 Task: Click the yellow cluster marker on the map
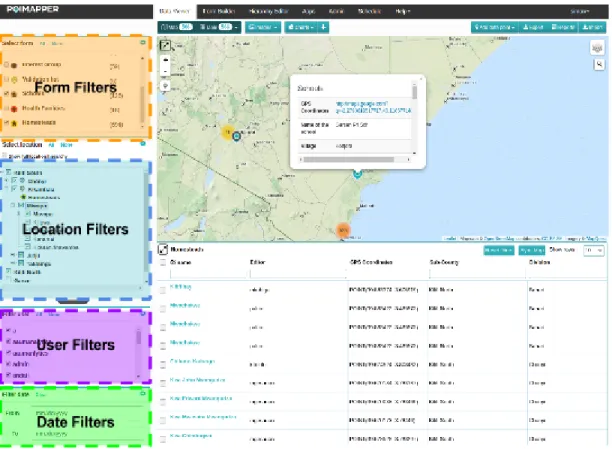[227, 132]
